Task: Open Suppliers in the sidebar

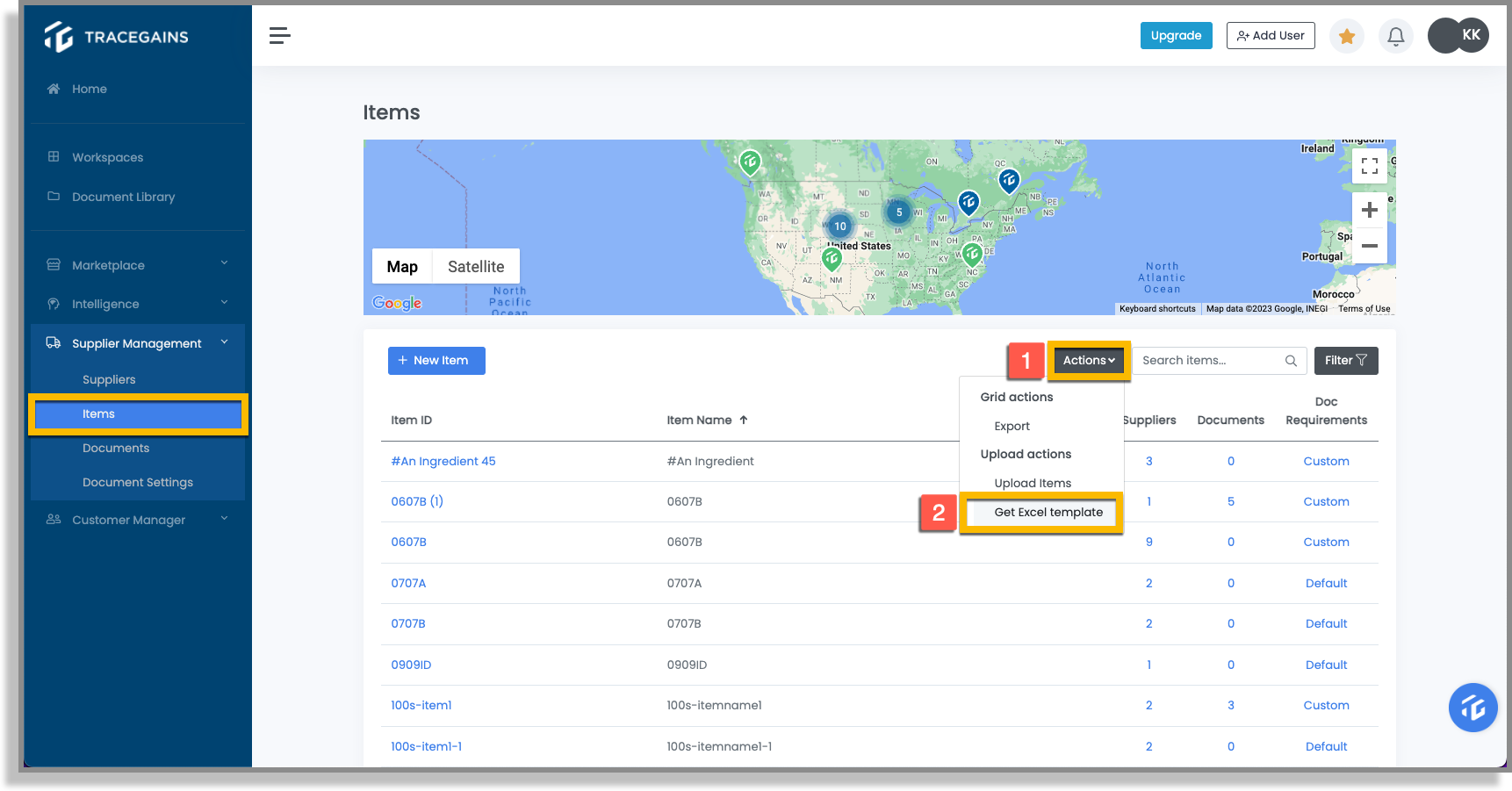Action: click(x=109, y=379)
